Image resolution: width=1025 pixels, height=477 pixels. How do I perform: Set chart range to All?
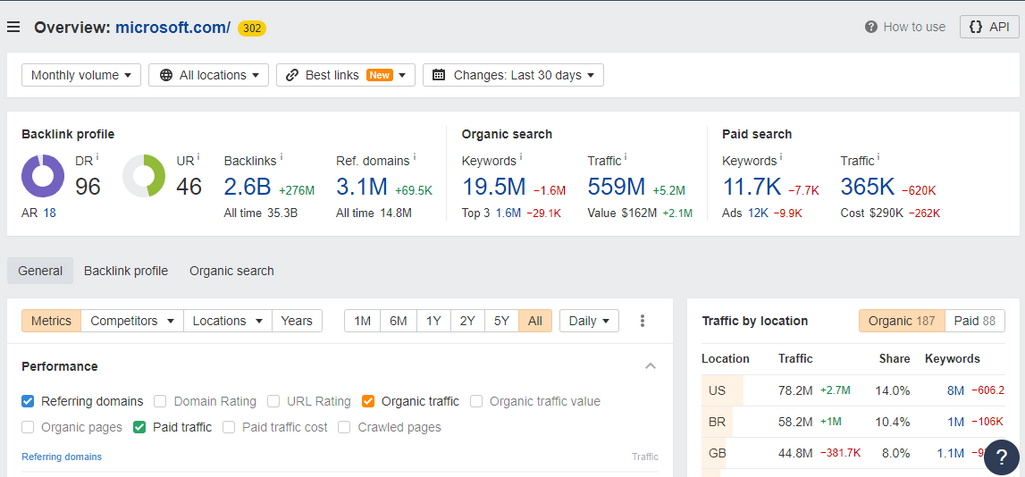click(535, 321)
